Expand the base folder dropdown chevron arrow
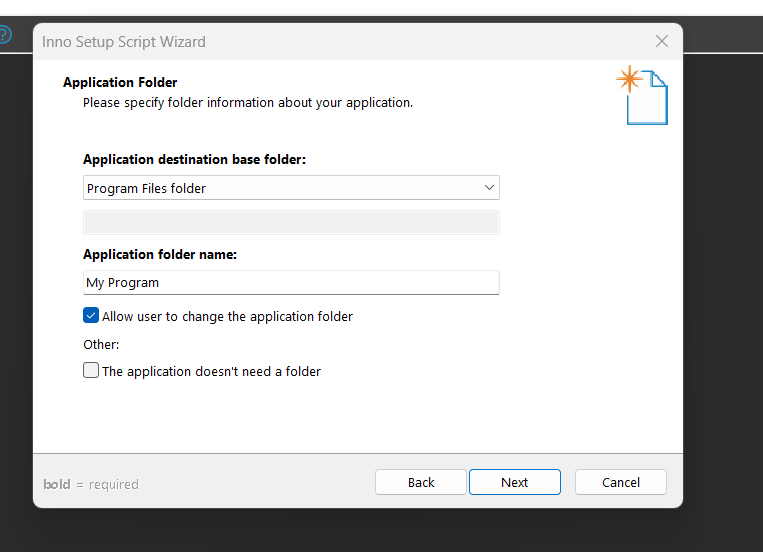The image size is (763, 552). [489, 188]
